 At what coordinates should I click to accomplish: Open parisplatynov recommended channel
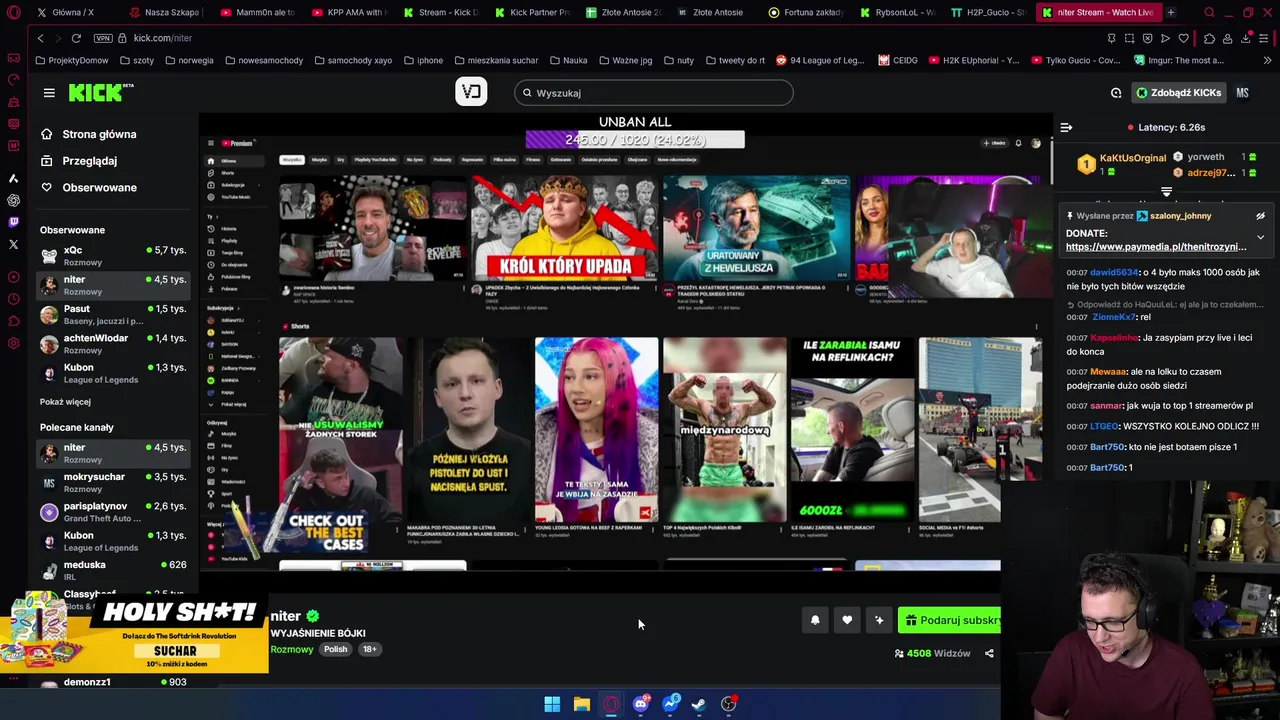point(112,512)
